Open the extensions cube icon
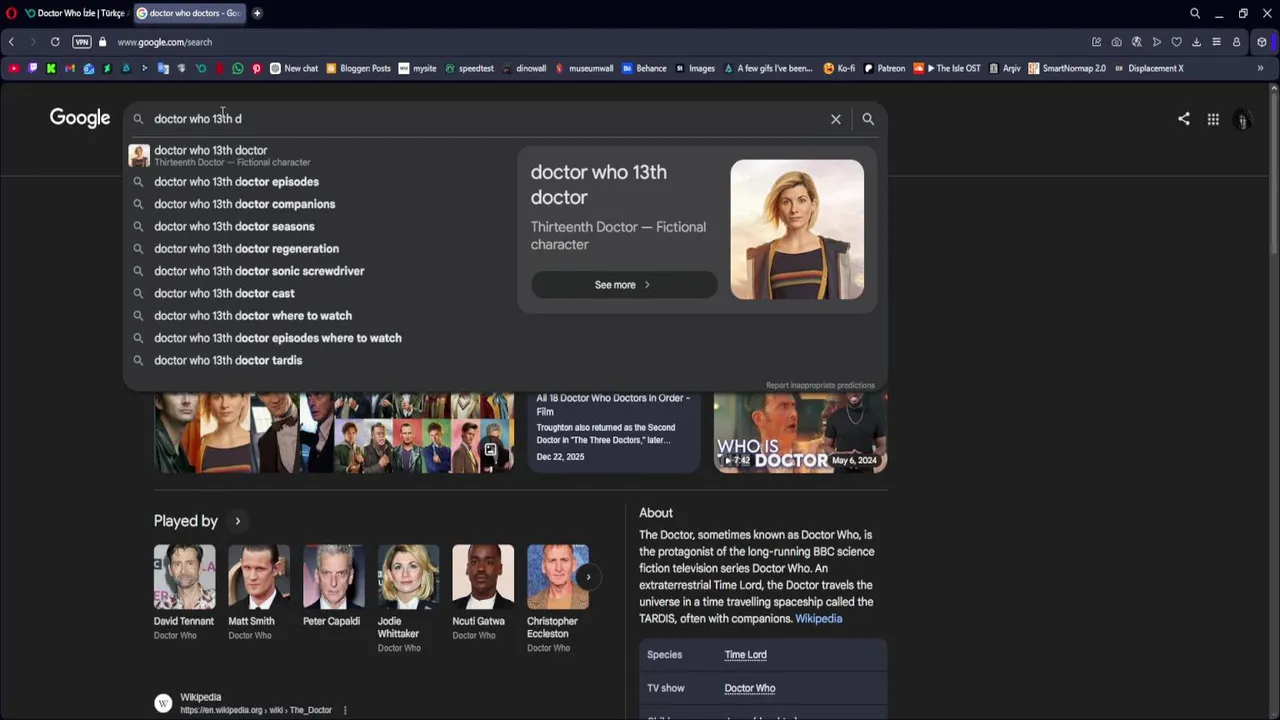The width and height of the screenshot is (1280, 720). (1262, 42)
